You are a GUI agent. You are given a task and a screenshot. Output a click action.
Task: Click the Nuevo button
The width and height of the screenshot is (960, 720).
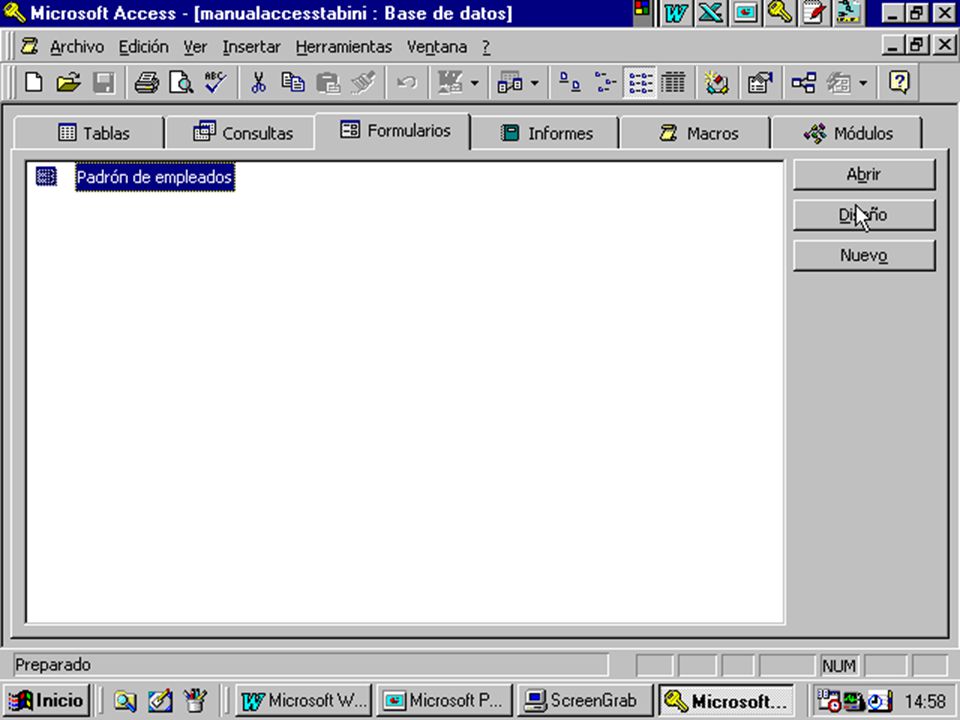tap(864, 255)
